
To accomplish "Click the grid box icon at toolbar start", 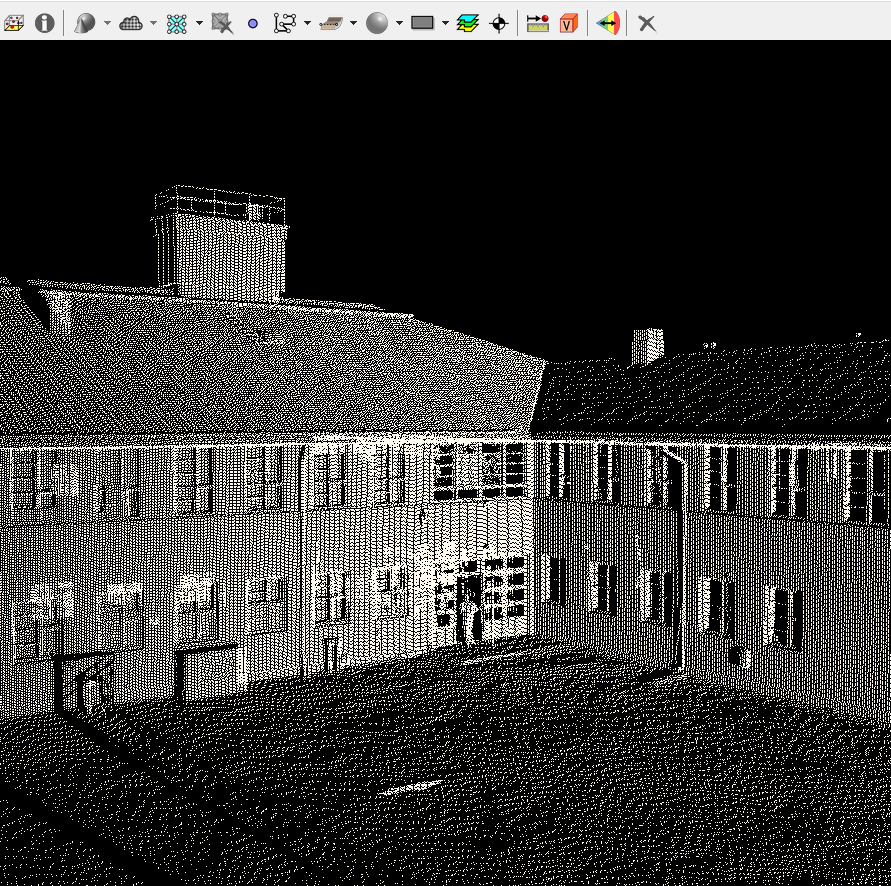I will click(14, 23).
